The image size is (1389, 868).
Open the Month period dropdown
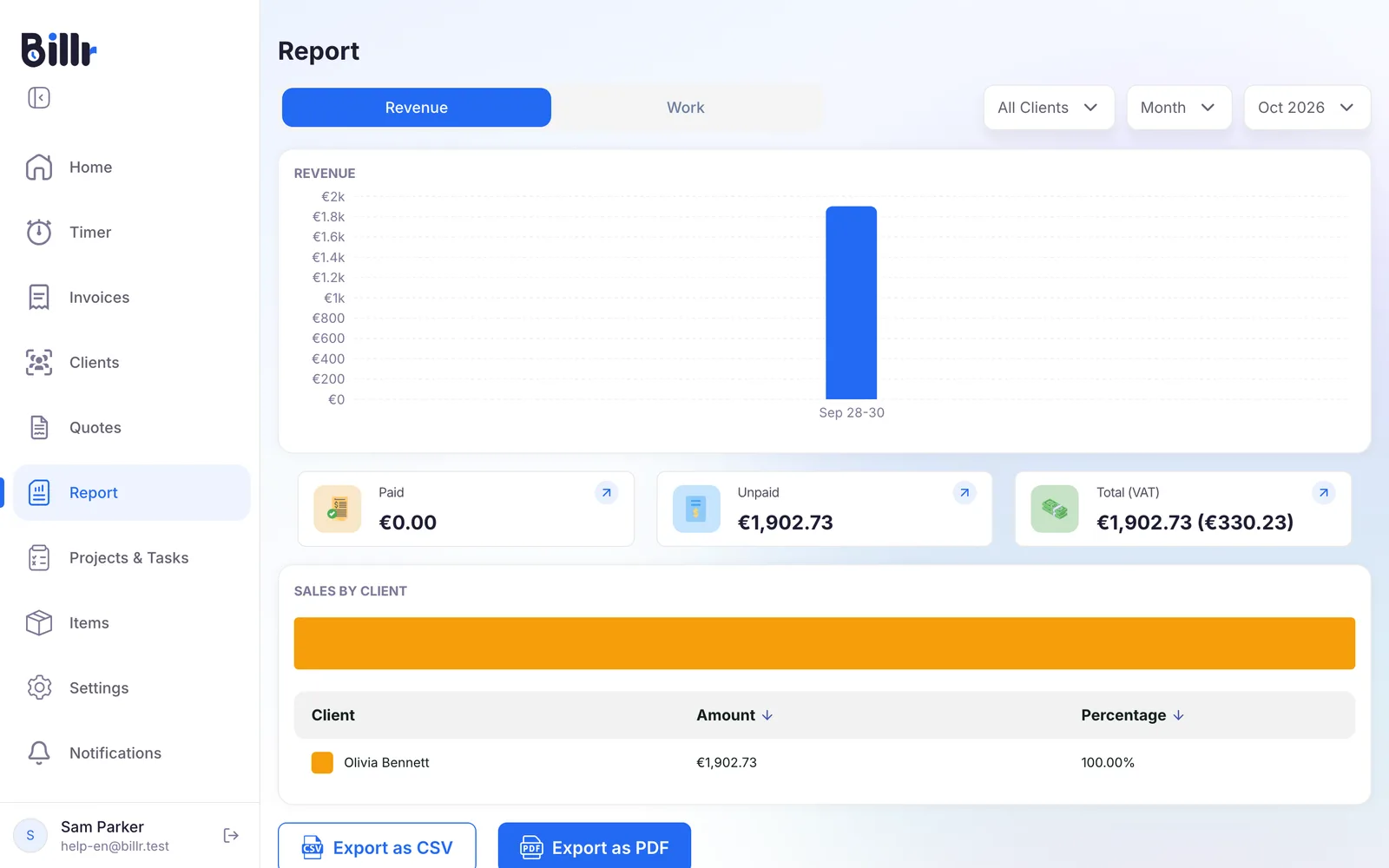click(x=1179, y=108)
